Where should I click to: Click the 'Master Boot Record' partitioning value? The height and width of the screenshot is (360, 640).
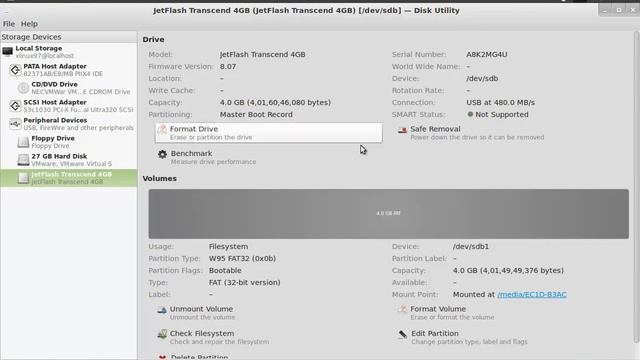pyautogui.click(x=256, y=114)
